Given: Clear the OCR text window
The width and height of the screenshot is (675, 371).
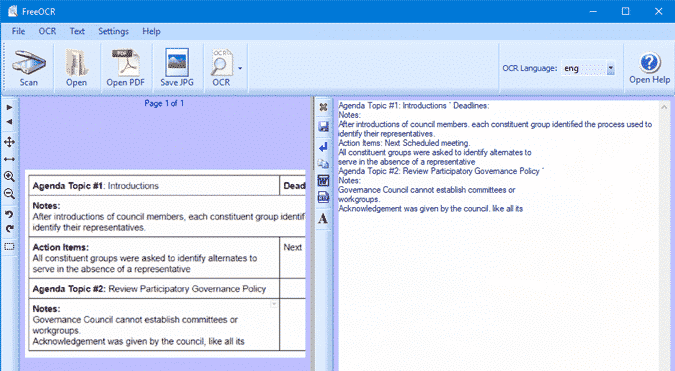Looking at the screenshot, I should (323, 107).
